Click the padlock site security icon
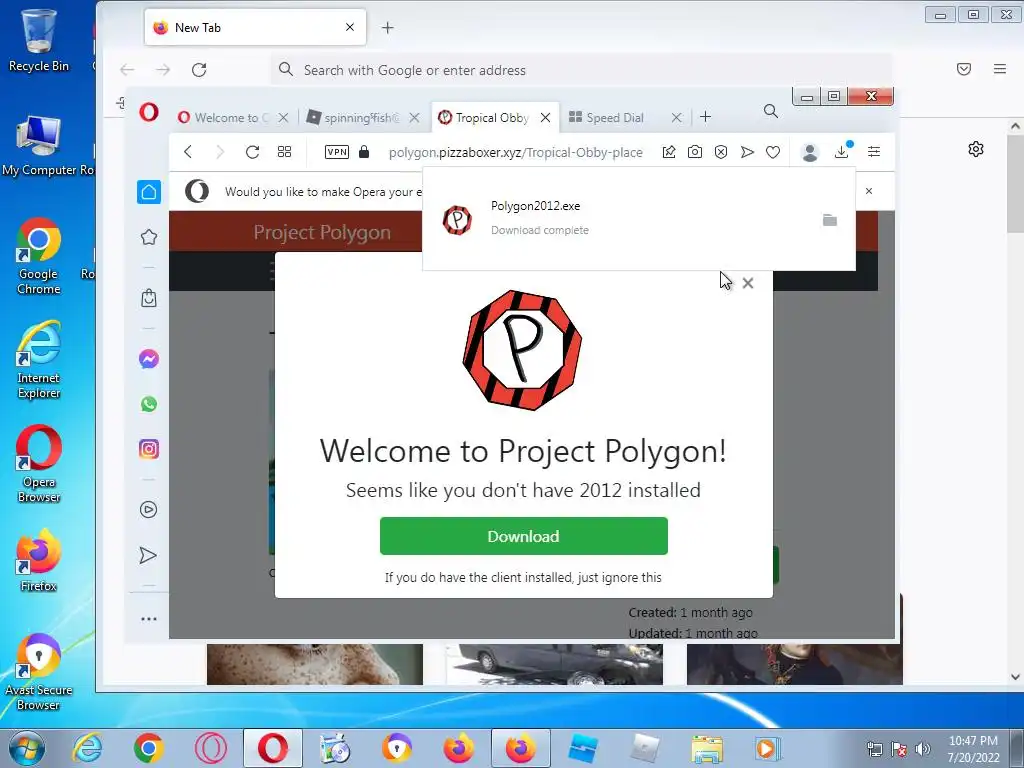The image size is (1024, 768). click(x=364, y=152)
